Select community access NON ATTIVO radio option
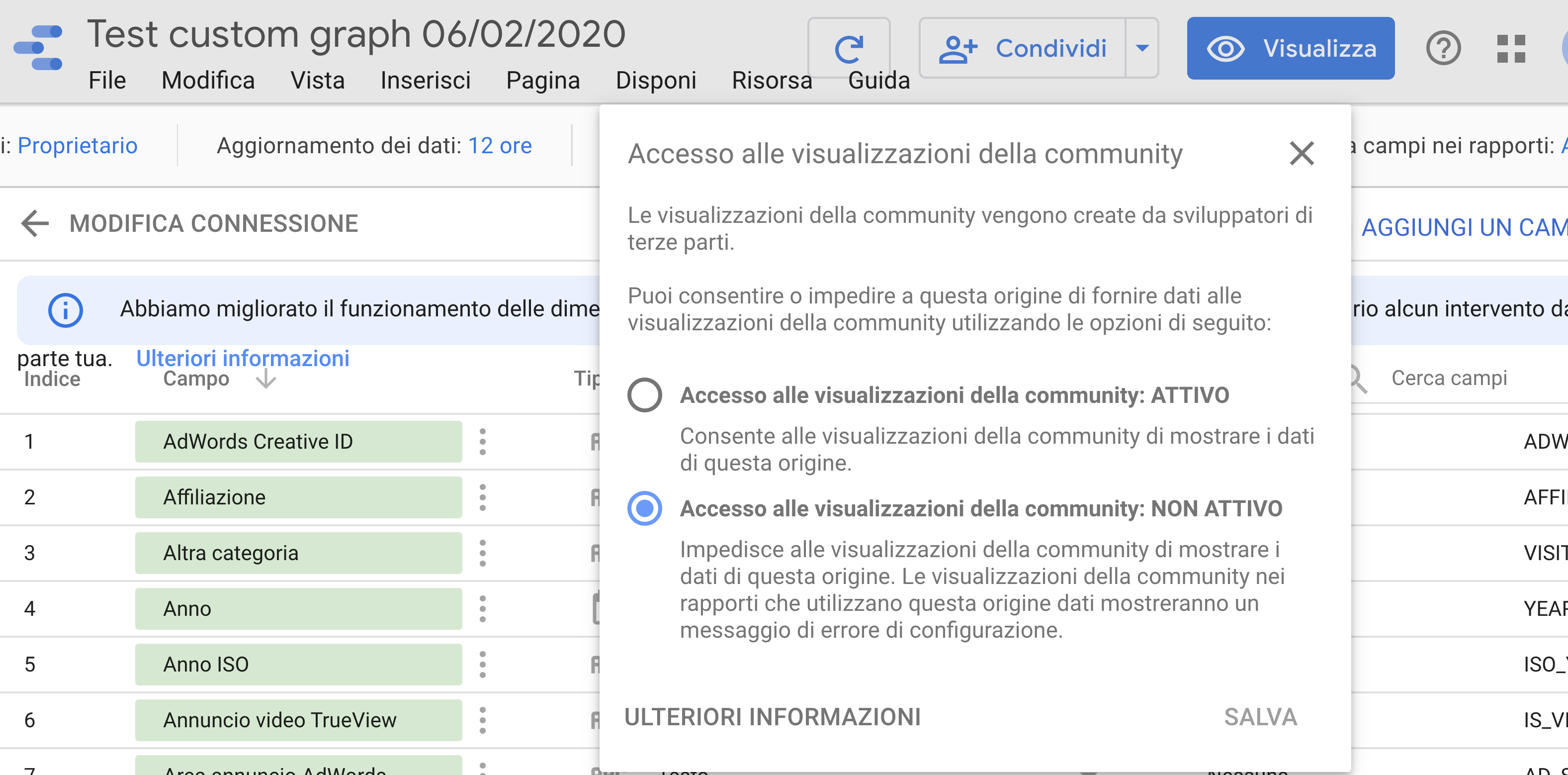The width and height of the screenshot is (1568, 775). click(x=645, y=508)
